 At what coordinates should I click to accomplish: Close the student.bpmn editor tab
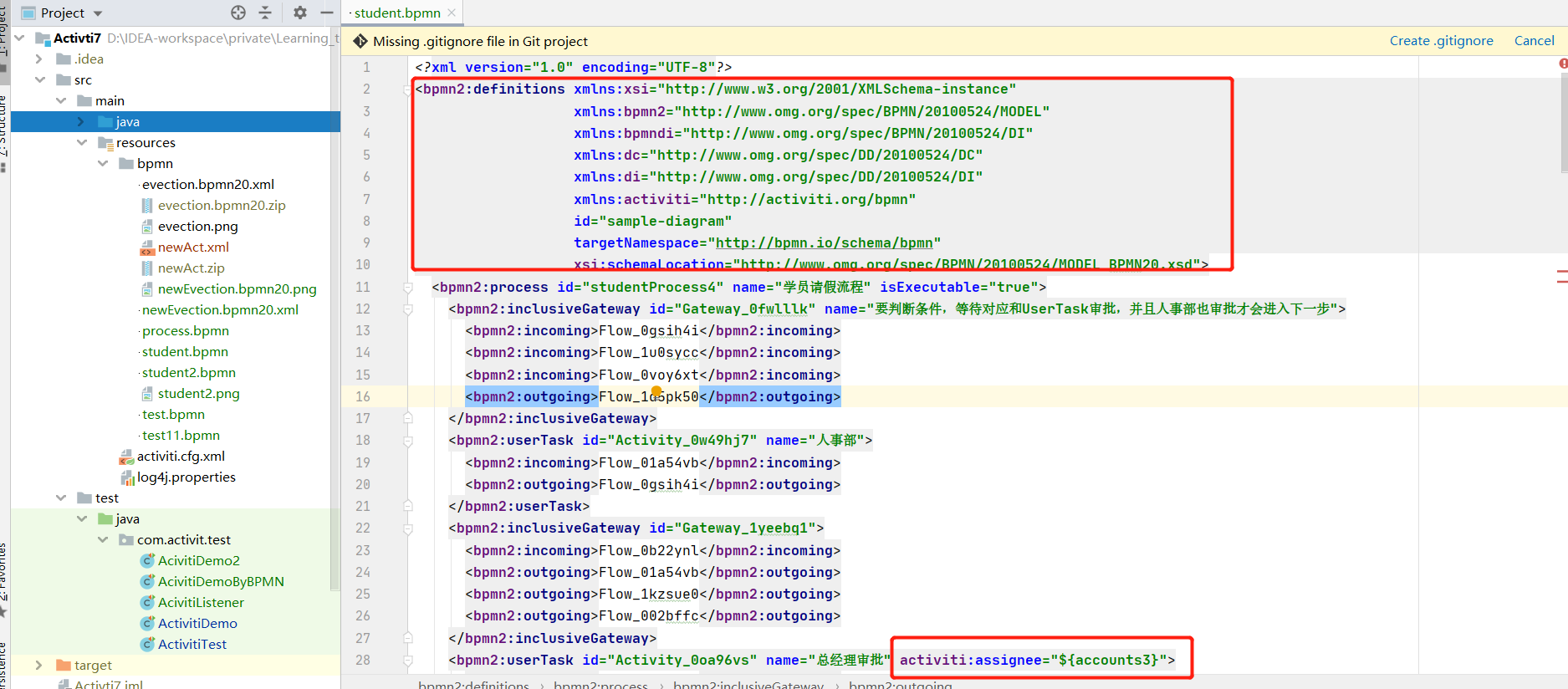pyautogui.click(x=452, y=13)
